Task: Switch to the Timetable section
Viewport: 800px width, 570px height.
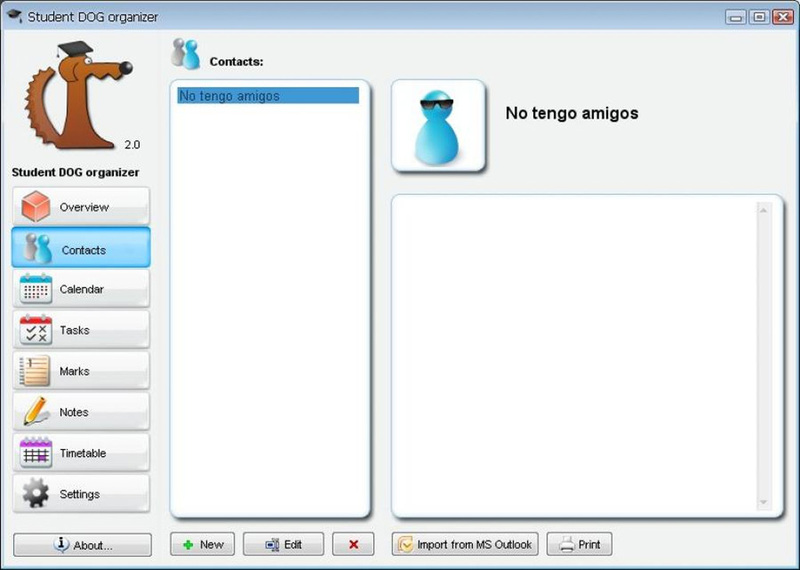Action: pos(81,453)
